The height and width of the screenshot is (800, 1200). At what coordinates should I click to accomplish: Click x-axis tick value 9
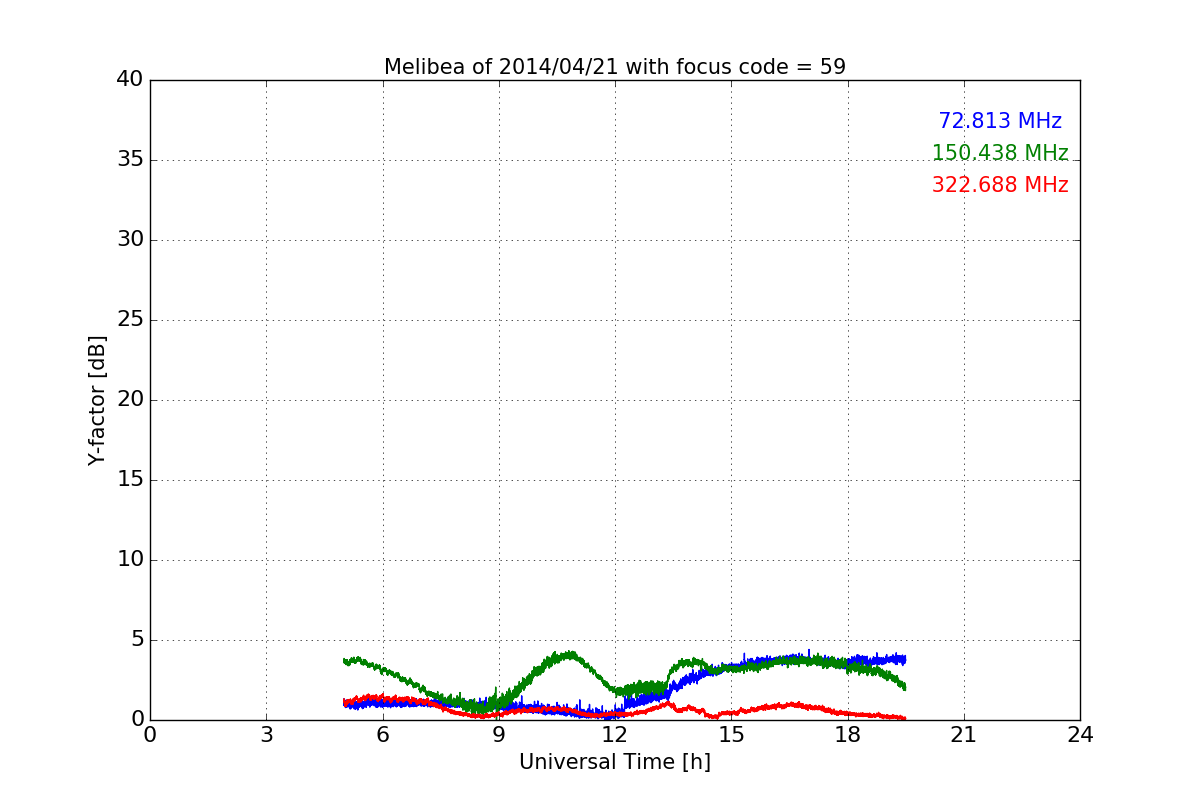[499, 735]
